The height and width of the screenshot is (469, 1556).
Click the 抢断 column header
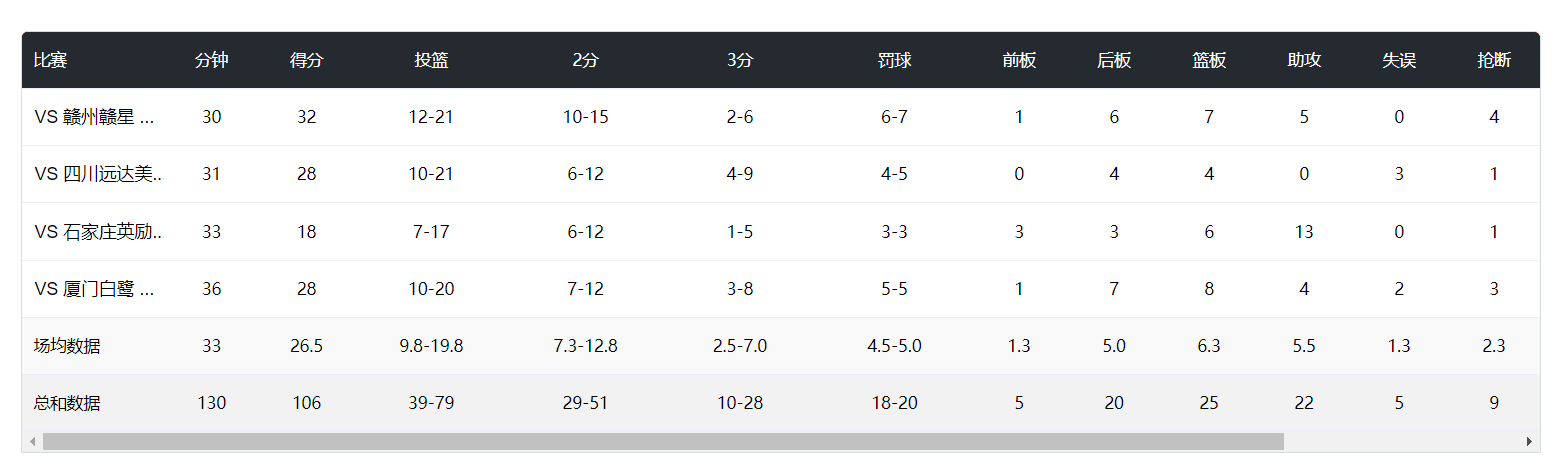[1494, 60]
